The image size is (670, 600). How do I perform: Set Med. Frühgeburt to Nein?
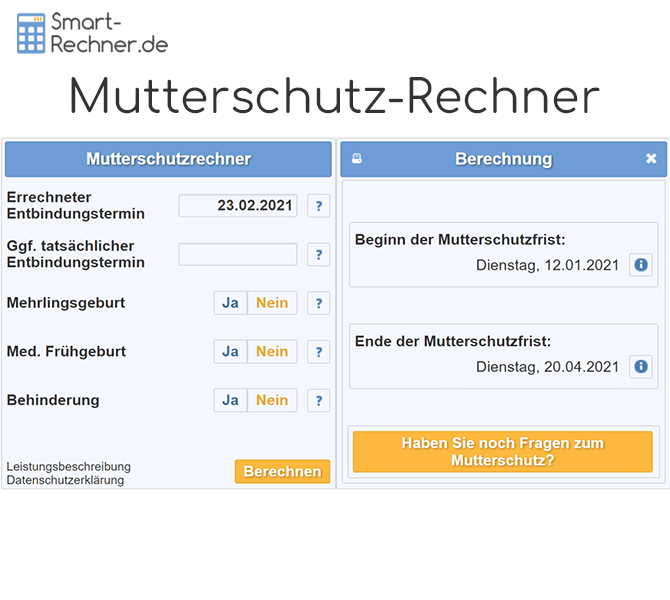[x=272, y=352]
